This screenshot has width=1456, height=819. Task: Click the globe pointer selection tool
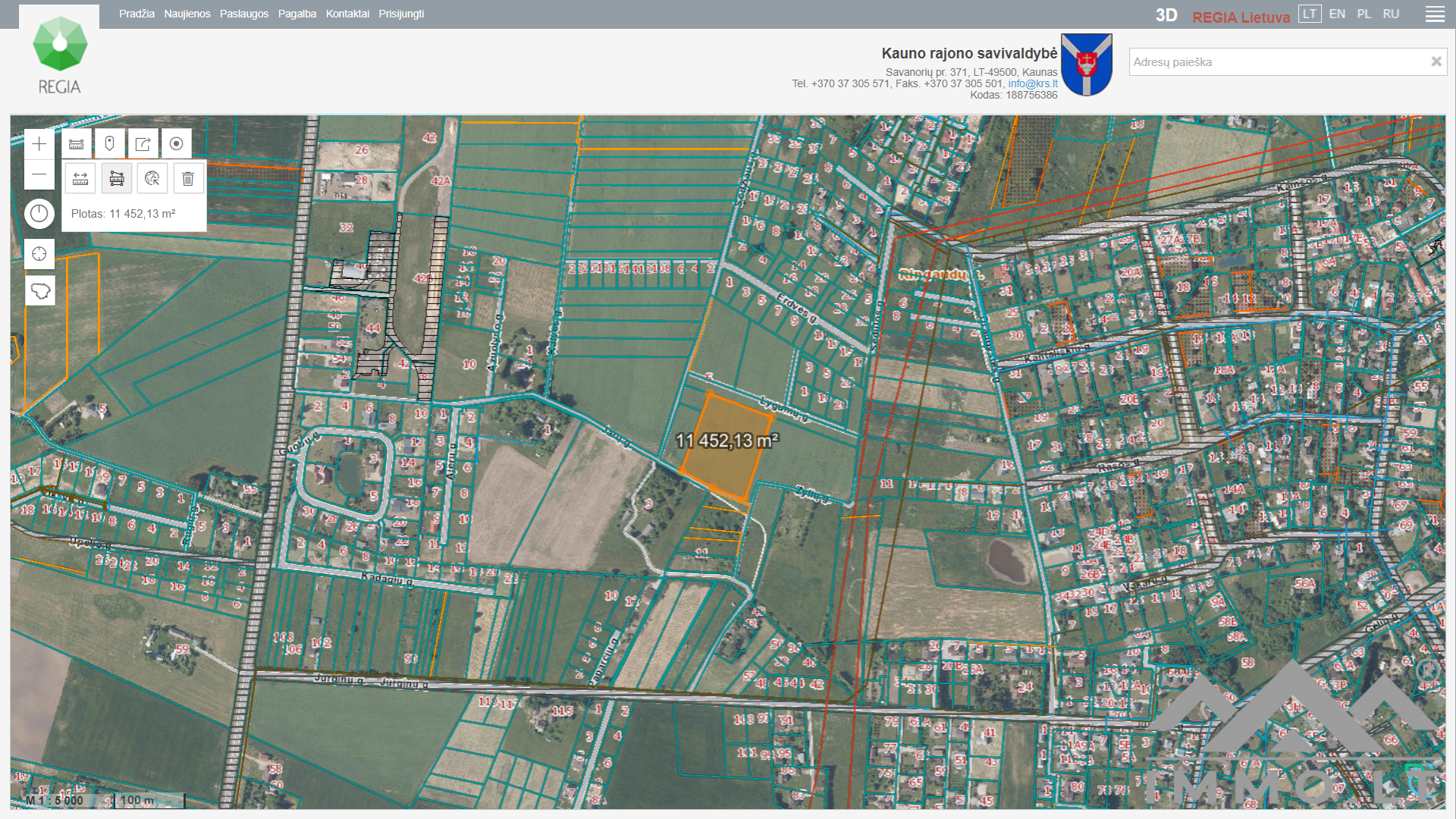(x=152, y=179)
